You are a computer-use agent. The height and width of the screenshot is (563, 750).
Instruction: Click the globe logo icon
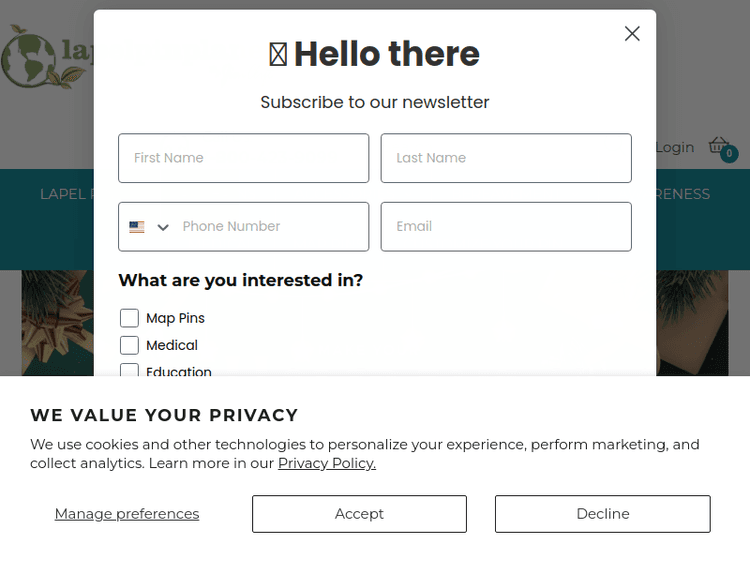[x=27, y=58]
